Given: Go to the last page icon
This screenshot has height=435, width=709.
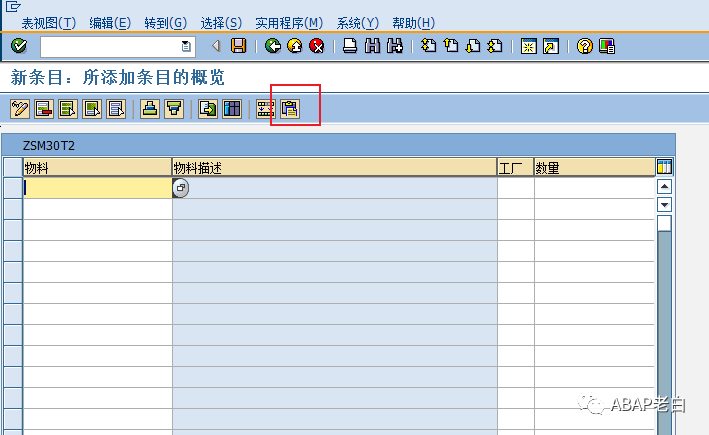Looking at the screenshot, I should coord(495,46).
